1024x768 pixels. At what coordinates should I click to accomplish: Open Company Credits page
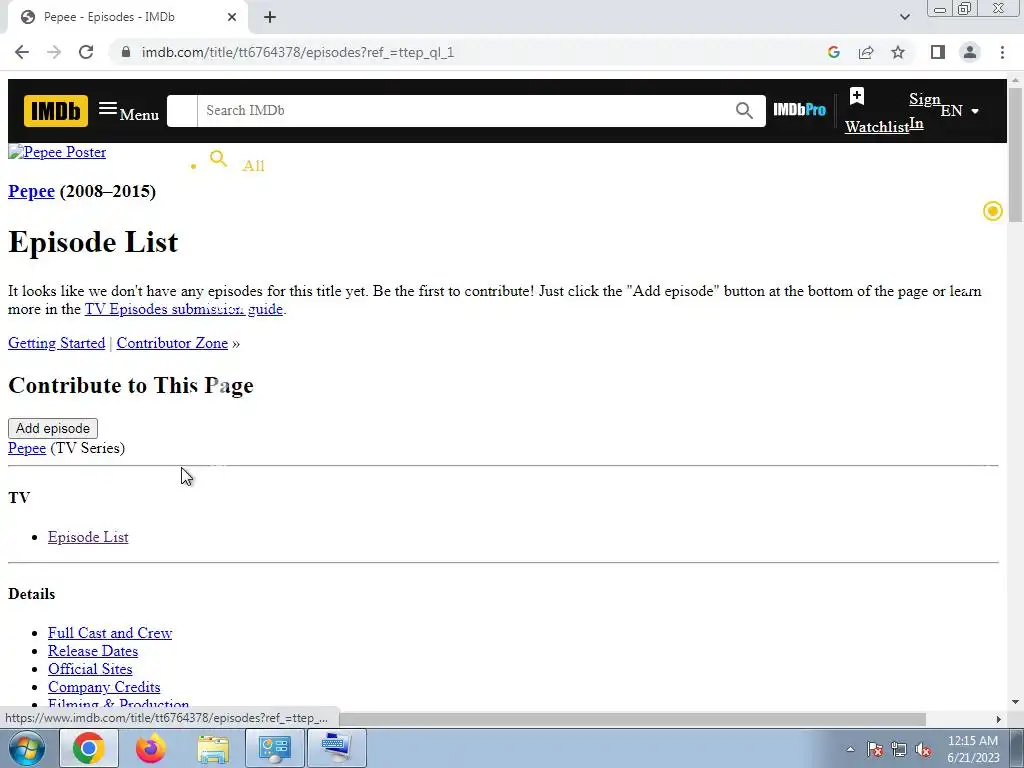[x=104, y=687]
